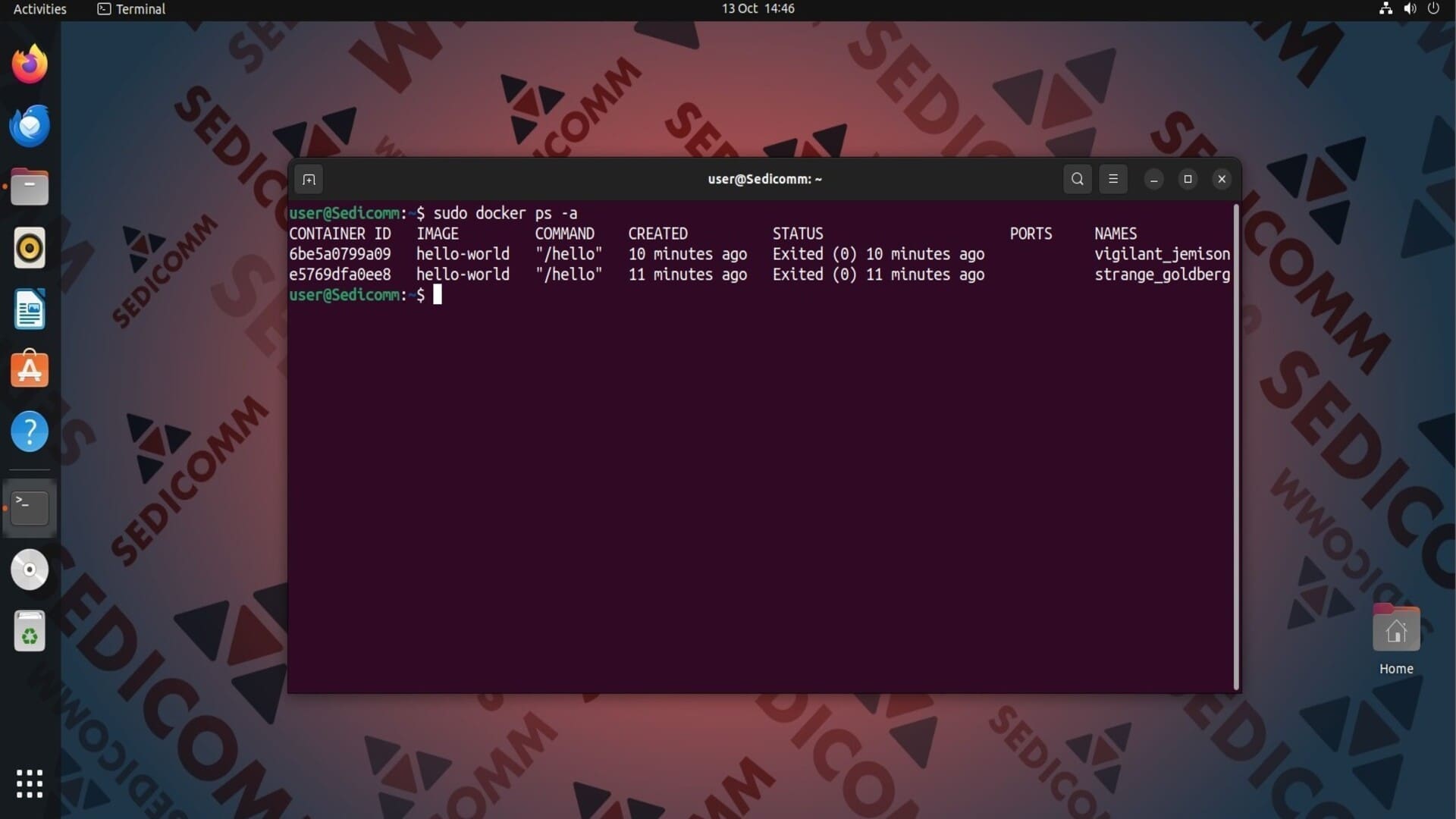Click container ID 6be5a0799a09
This screenshot has width=1456, height=819.
340,254
